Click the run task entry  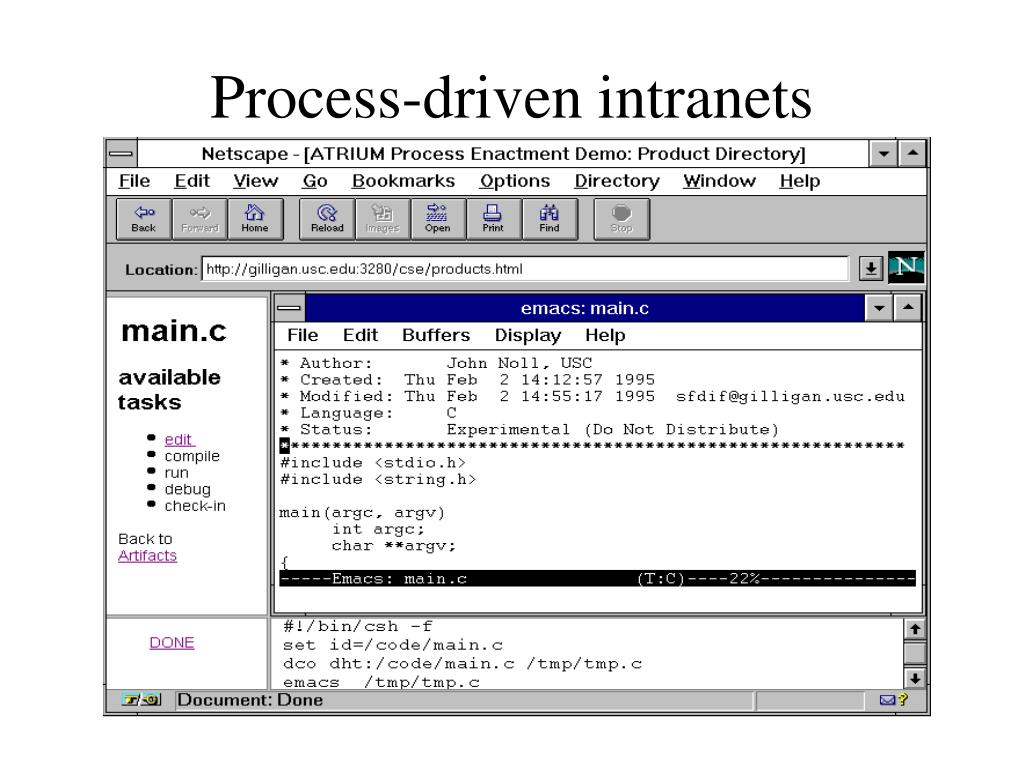point(176,473)
